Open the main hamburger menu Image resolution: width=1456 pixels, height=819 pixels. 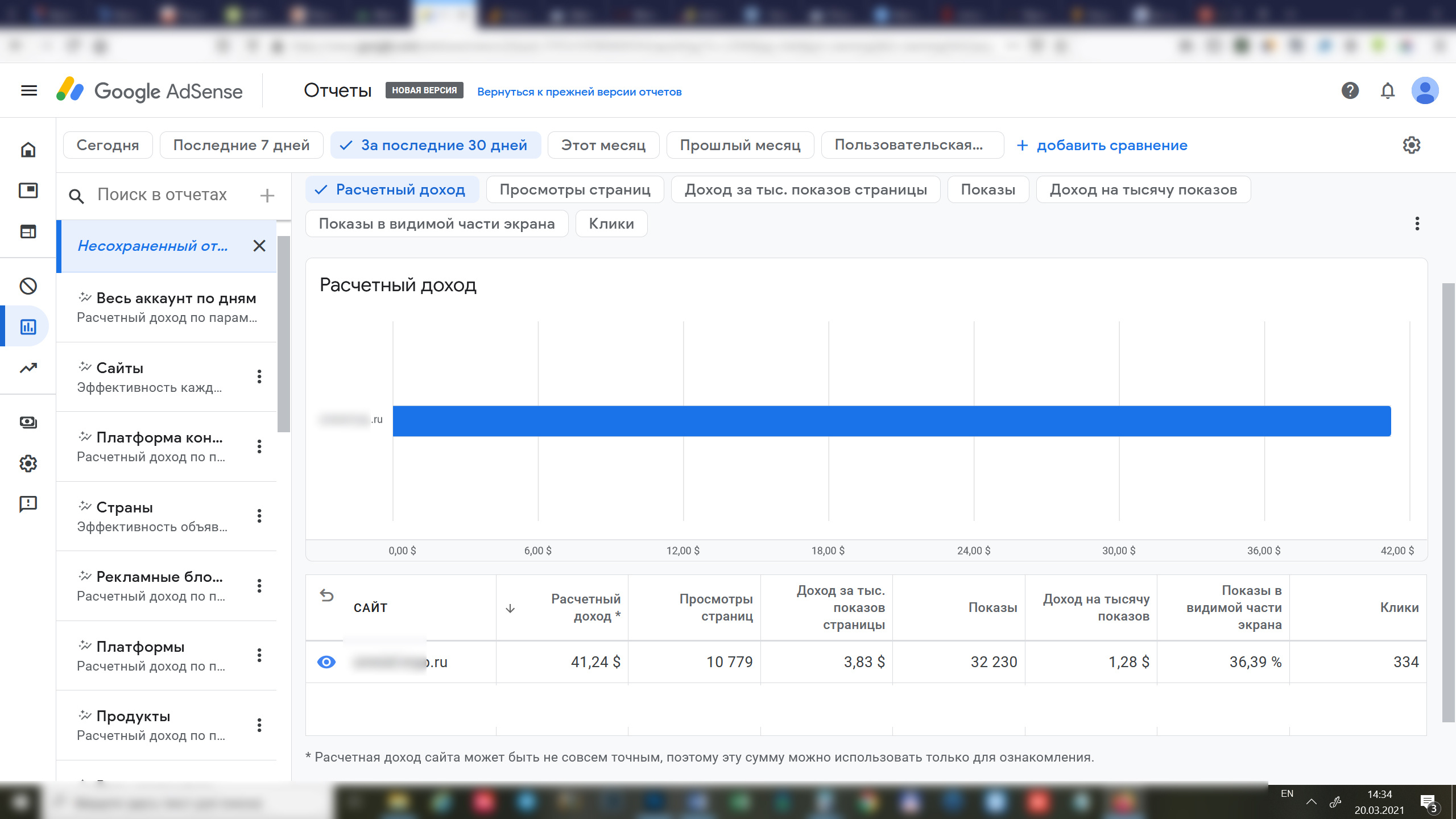pos(28,90)
